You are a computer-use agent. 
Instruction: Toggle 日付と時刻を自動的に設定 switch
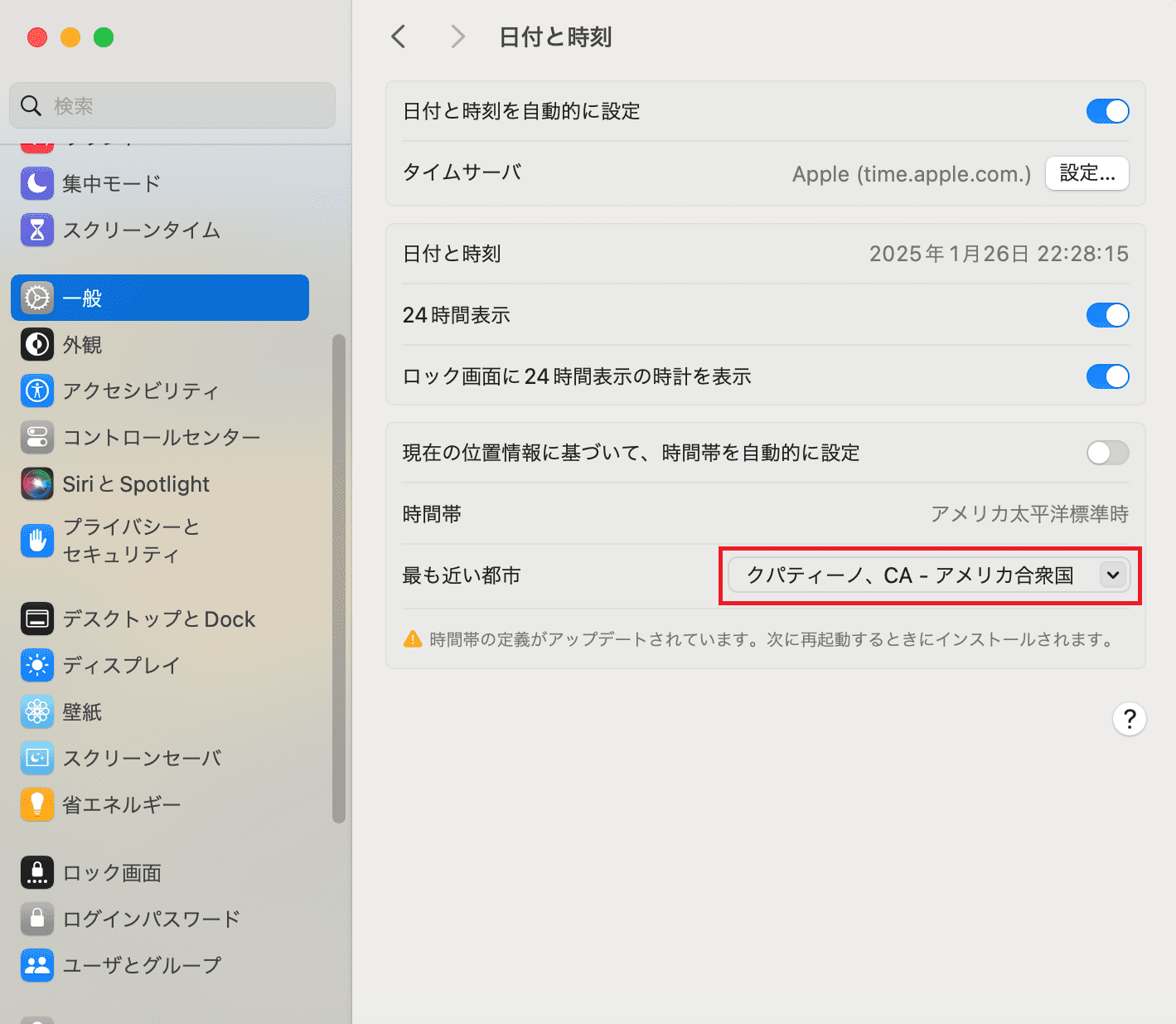1108,111
